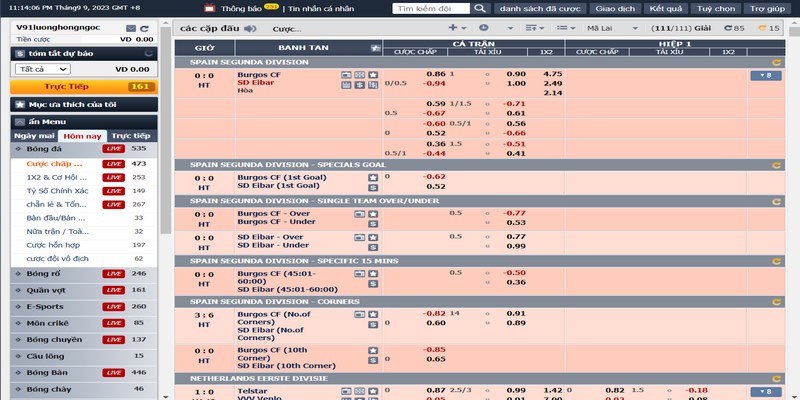The height and width of the screenshot is (400, 800).
Task: Click the search magnifier icon
Action: (479, 8)
